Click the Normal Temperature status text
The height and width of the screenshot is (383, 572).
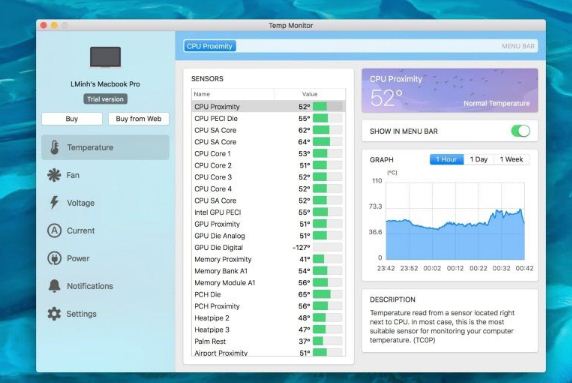tap(496, 103)
